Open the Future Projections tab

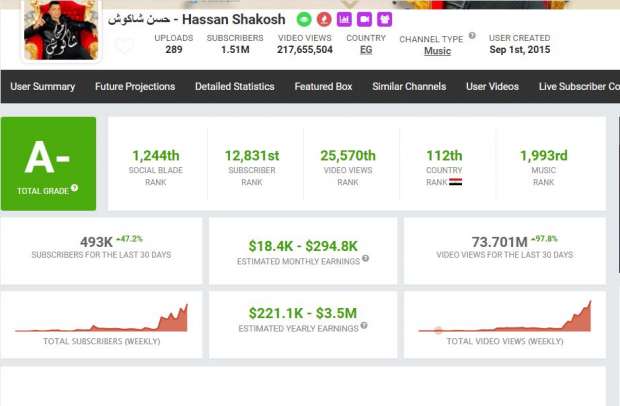click(x=135, y=87)
